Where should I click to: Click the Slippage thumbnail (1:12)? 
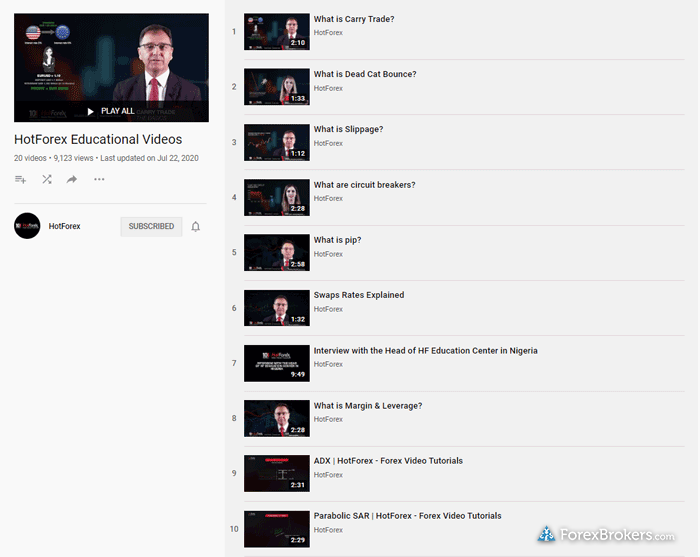[x=277, y=142]
